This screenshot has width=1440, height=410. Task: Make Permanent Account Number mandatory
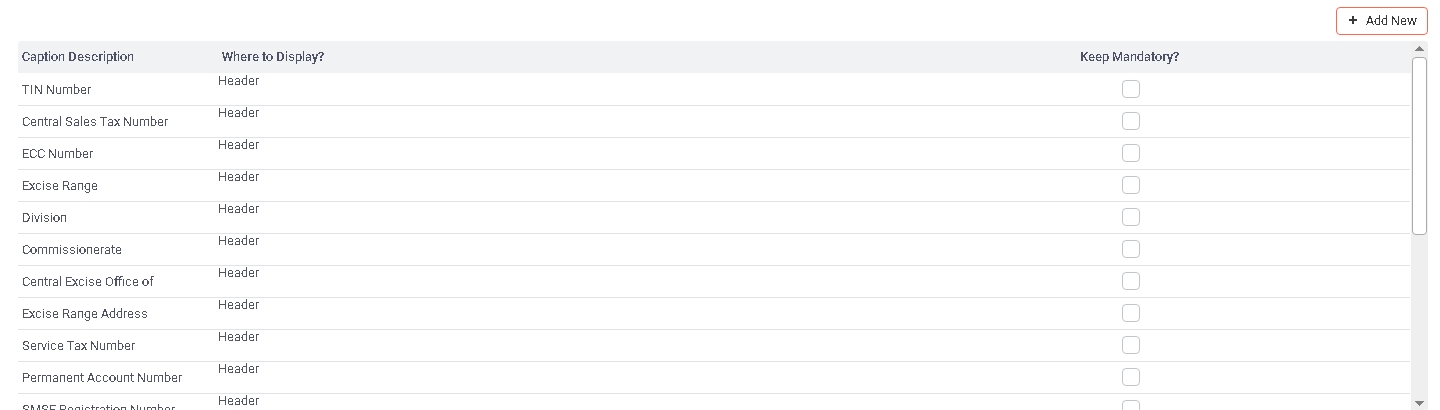point(1130,377)
